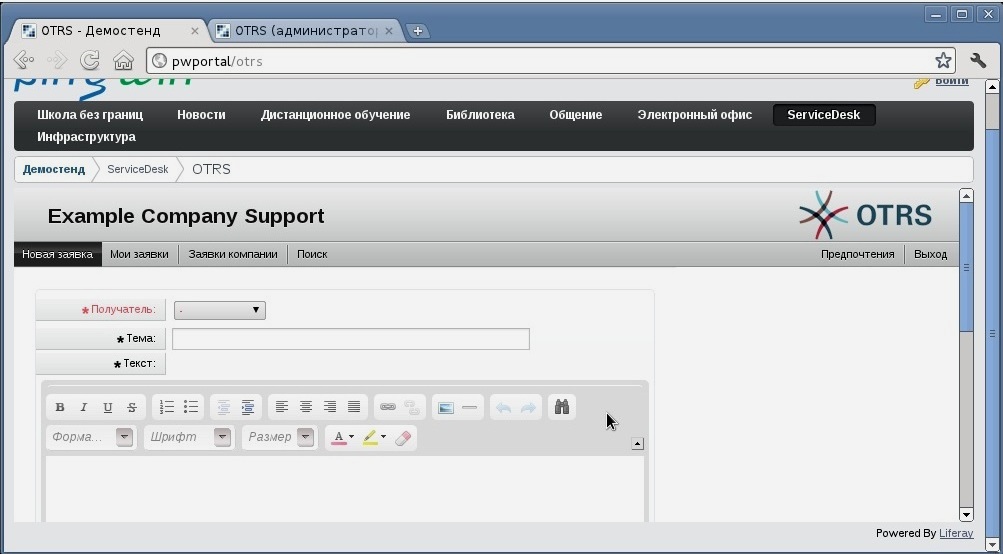Image resolution: width=1003 pixels, height=554 pixels.
Task: Open the Библиотека menu item
Action: coord(480,115)
